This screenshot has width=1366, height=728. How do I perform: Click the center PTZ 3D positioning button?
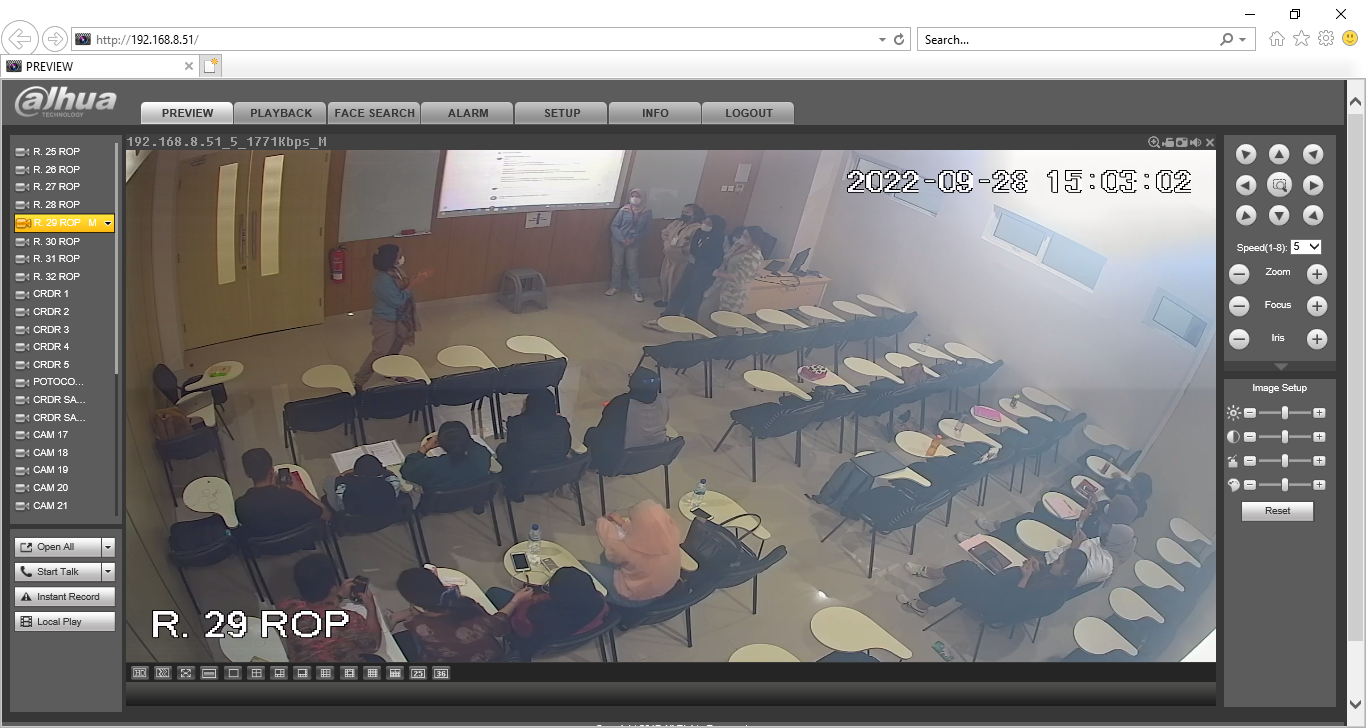(1279, 185)
